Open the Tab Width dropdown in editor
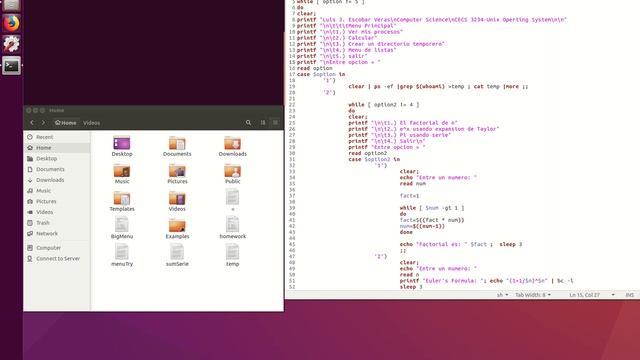The height and width of the screenshot is (360, 640). (x=533, y=295)
